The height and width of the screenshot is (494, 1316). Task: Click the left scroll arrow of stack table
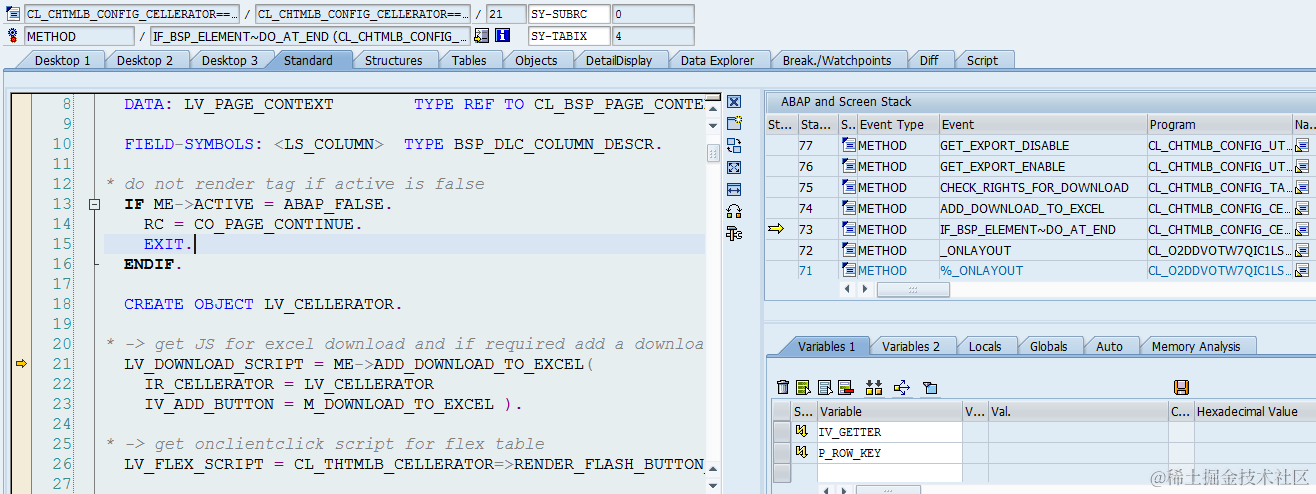849,289
